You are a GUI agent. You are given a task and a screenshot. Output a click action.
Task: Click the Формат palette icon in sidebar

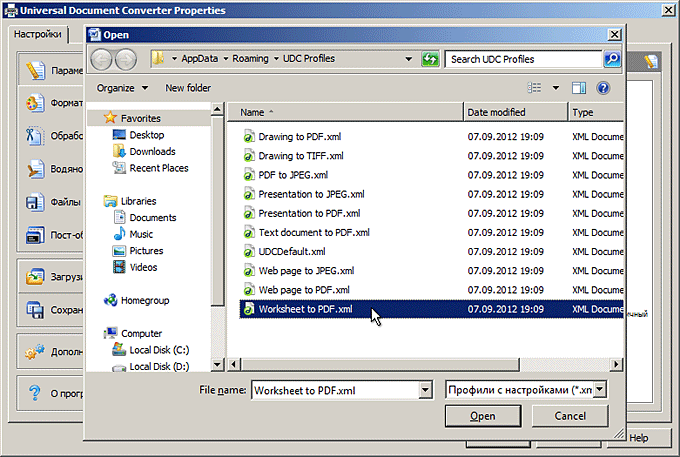35,103
